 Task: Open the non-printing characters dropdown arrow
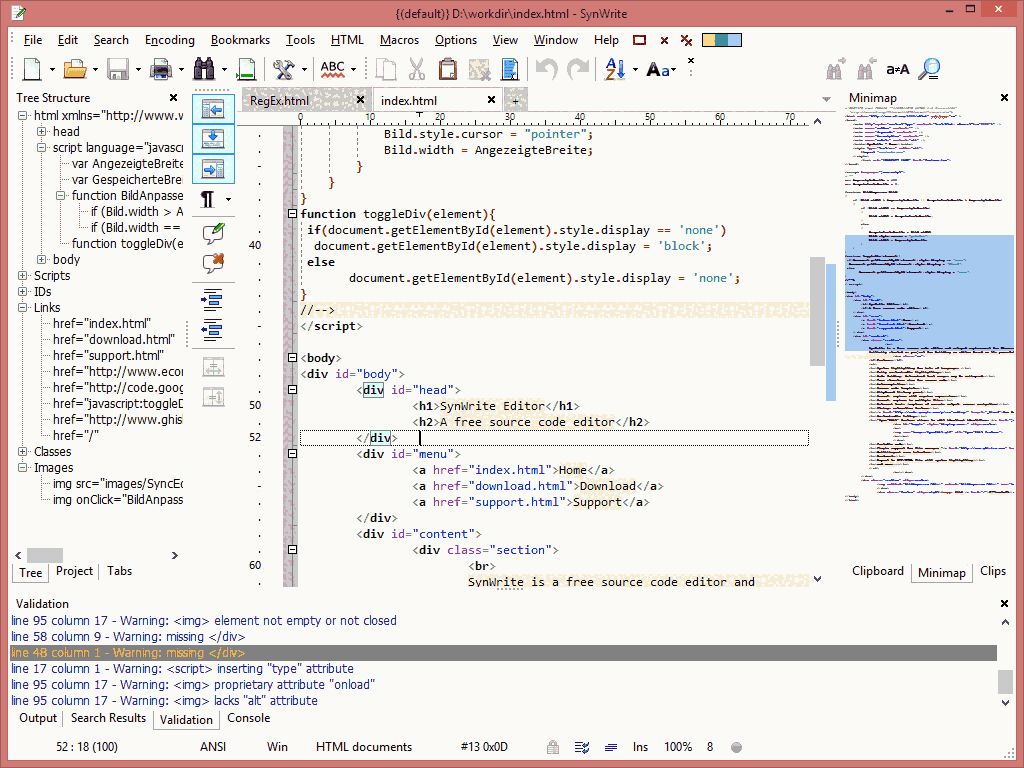(228, 200)
